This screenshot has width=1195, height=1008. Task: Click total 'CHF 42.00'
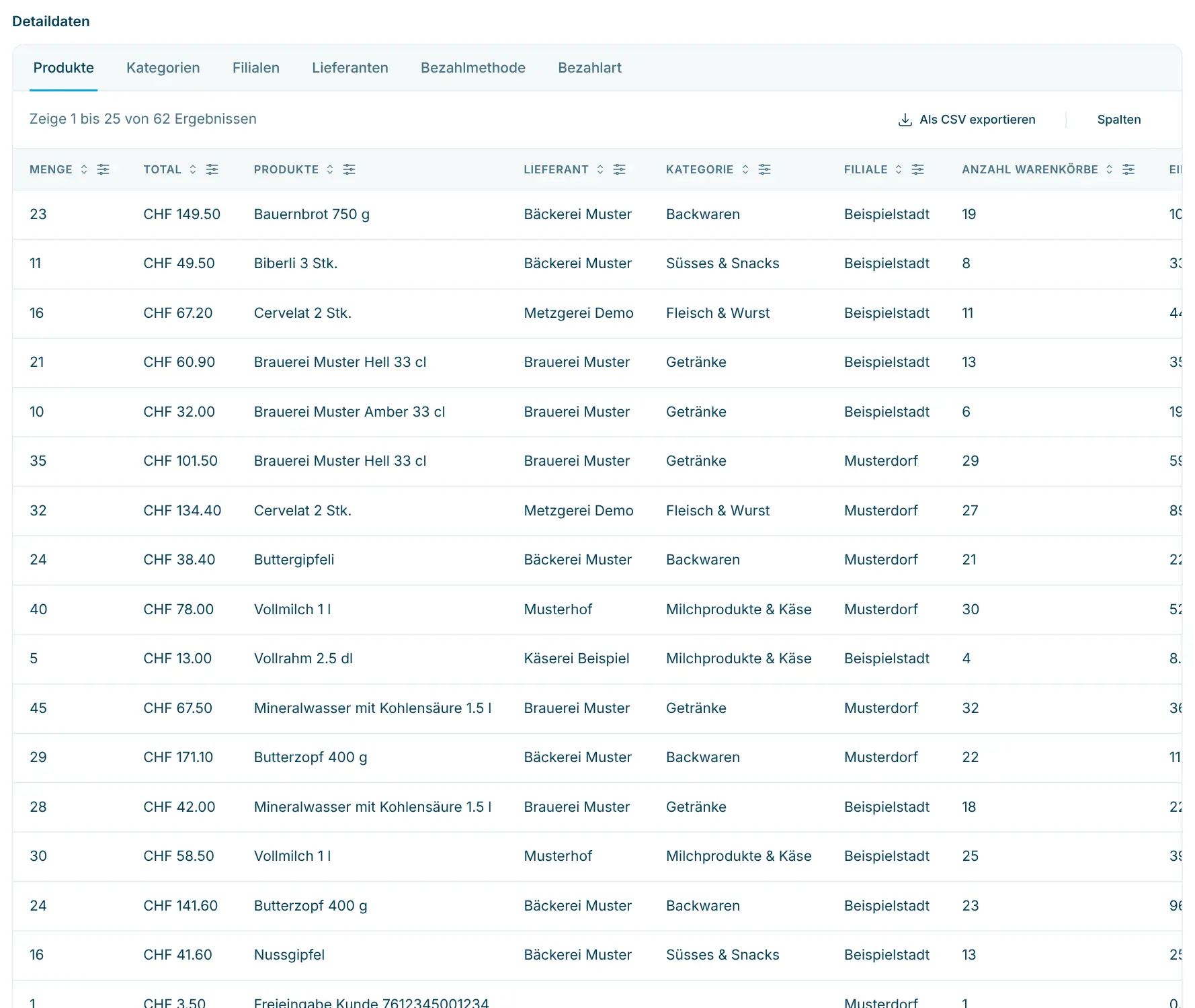pyautogui.click(x=179, y=807)
